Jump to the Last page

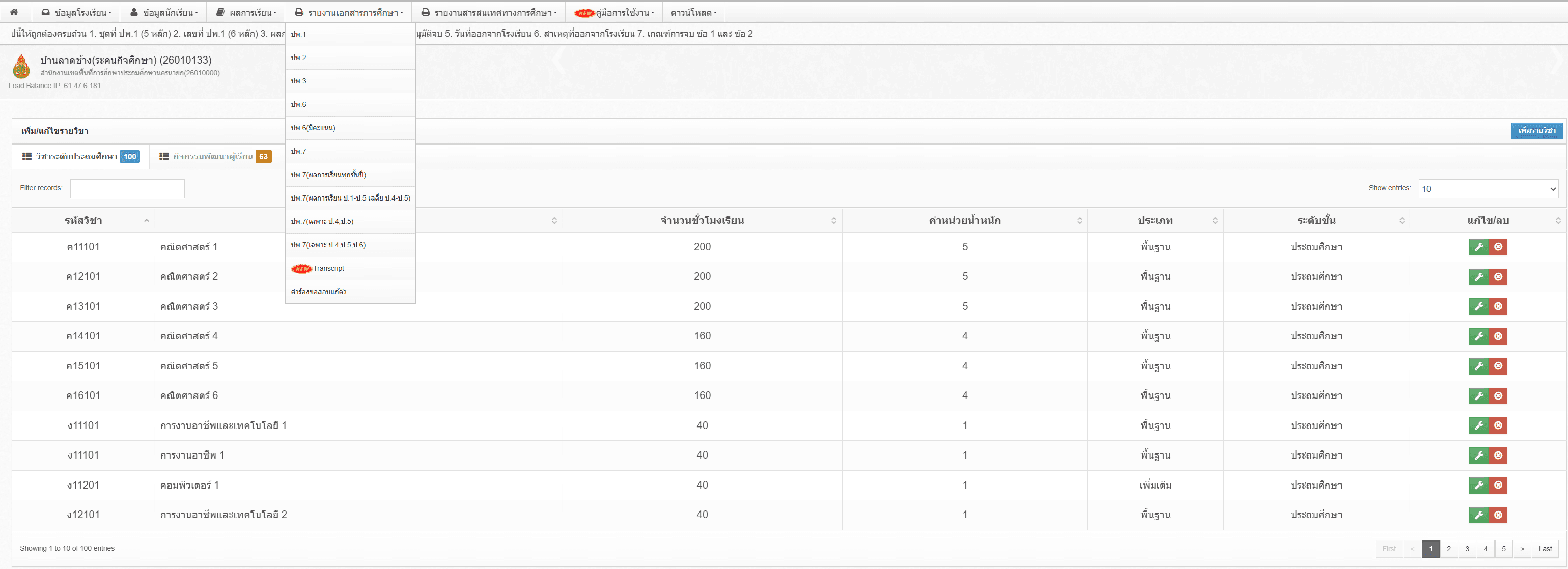coord(1545,549)
